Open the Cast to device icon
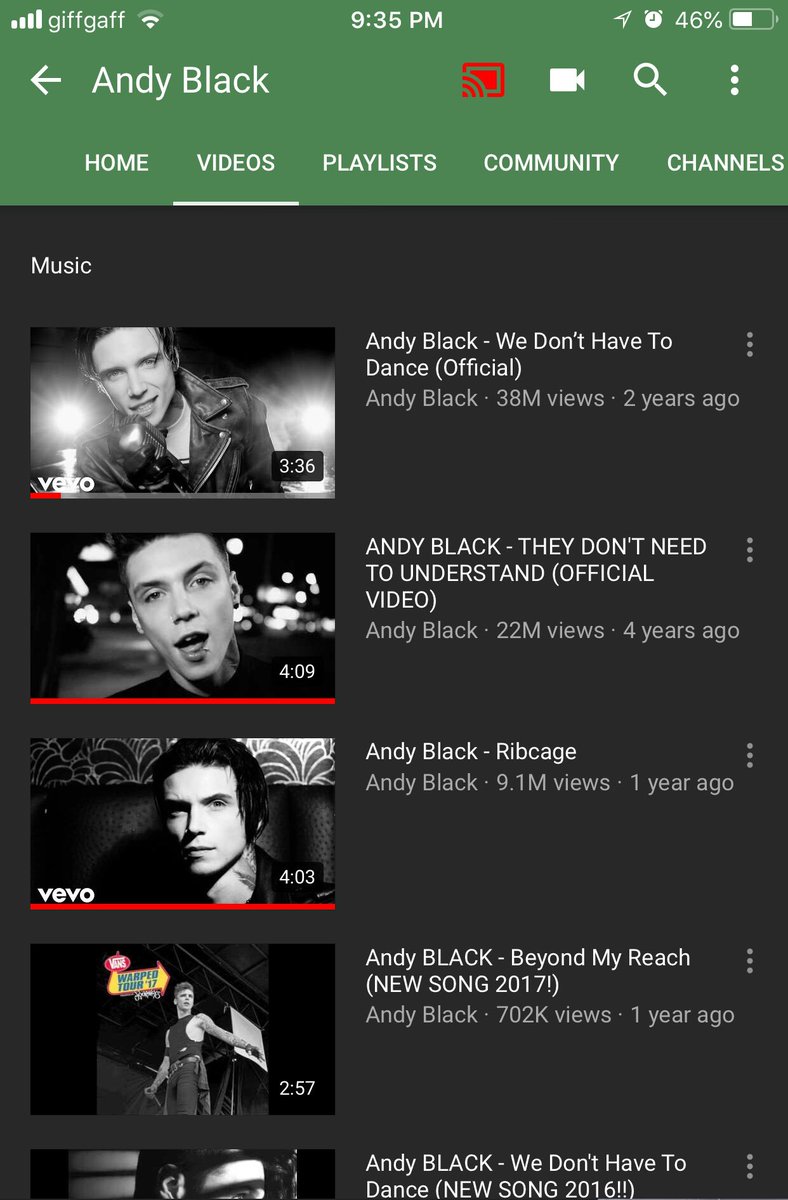Viewport: 788px width, 1200px height. coord(483,80)
